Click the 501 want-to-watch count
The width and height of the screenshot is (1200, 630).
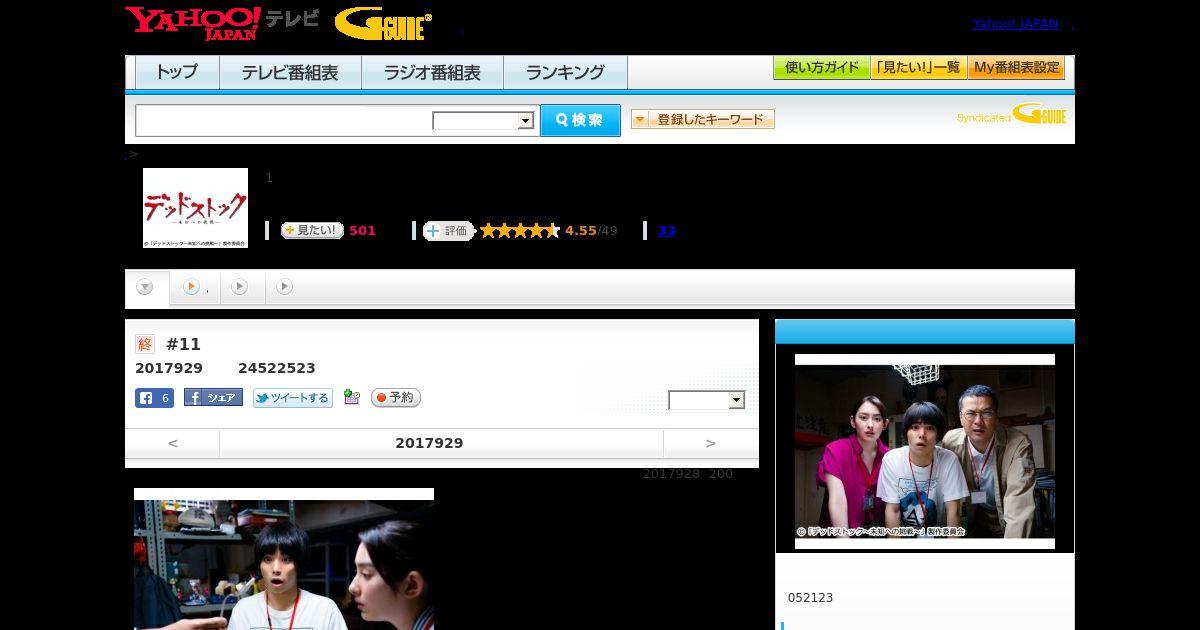coord(362,231)
